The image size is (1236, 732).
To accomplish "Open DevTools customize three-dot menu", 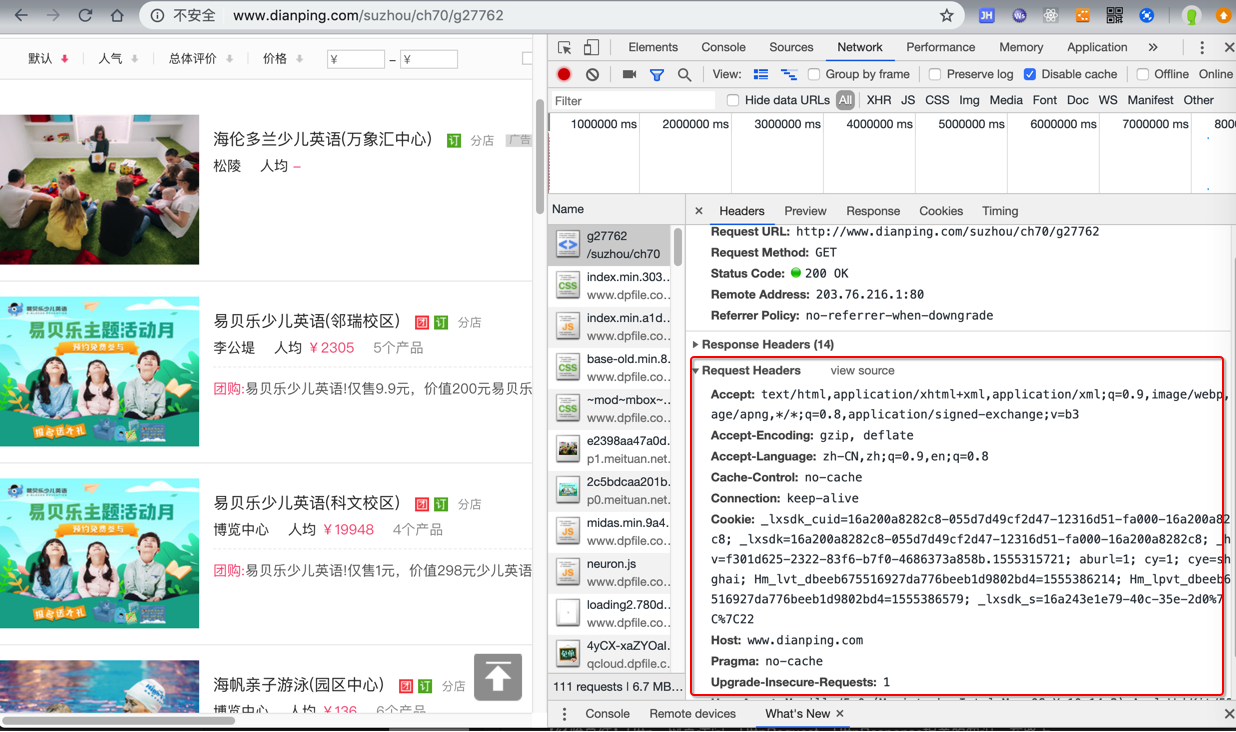I will [1202, 47].
